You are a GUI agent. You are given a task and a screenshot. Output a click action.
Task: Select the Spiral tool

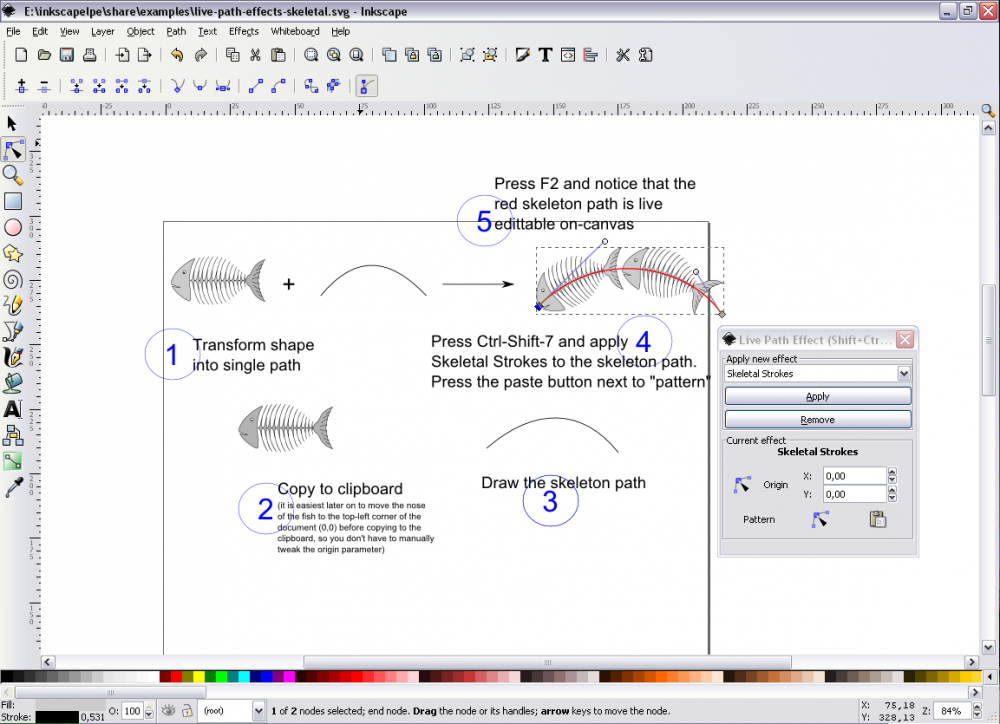(x=13, y=279)
